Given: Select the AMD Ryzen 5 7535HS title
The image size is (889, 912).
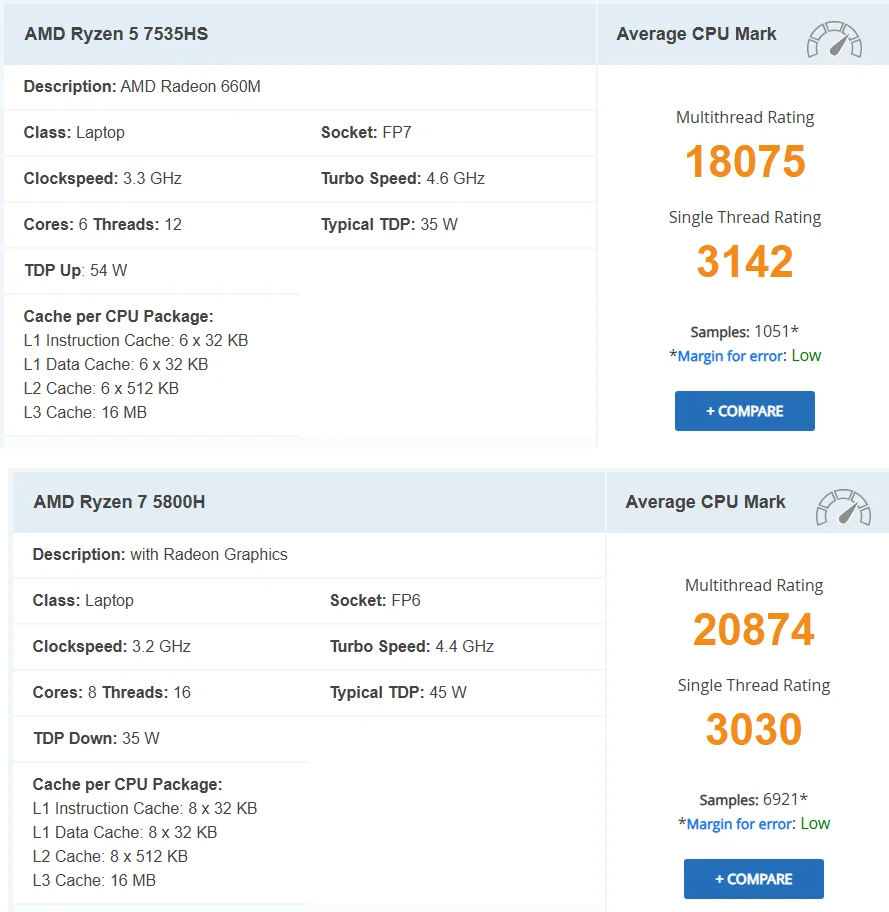Looking at the screenshot, I should tap(116, 34).
